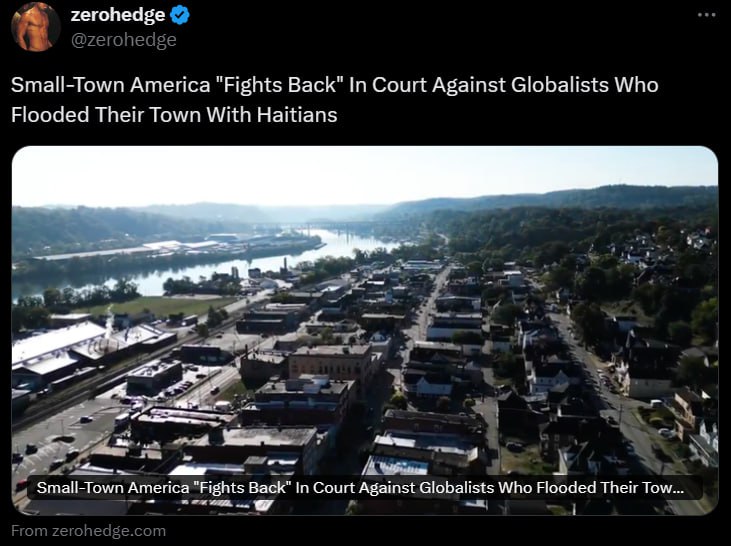
Task: Open zerohedge's profile avatar picture
Action: (x=36, y=26)
